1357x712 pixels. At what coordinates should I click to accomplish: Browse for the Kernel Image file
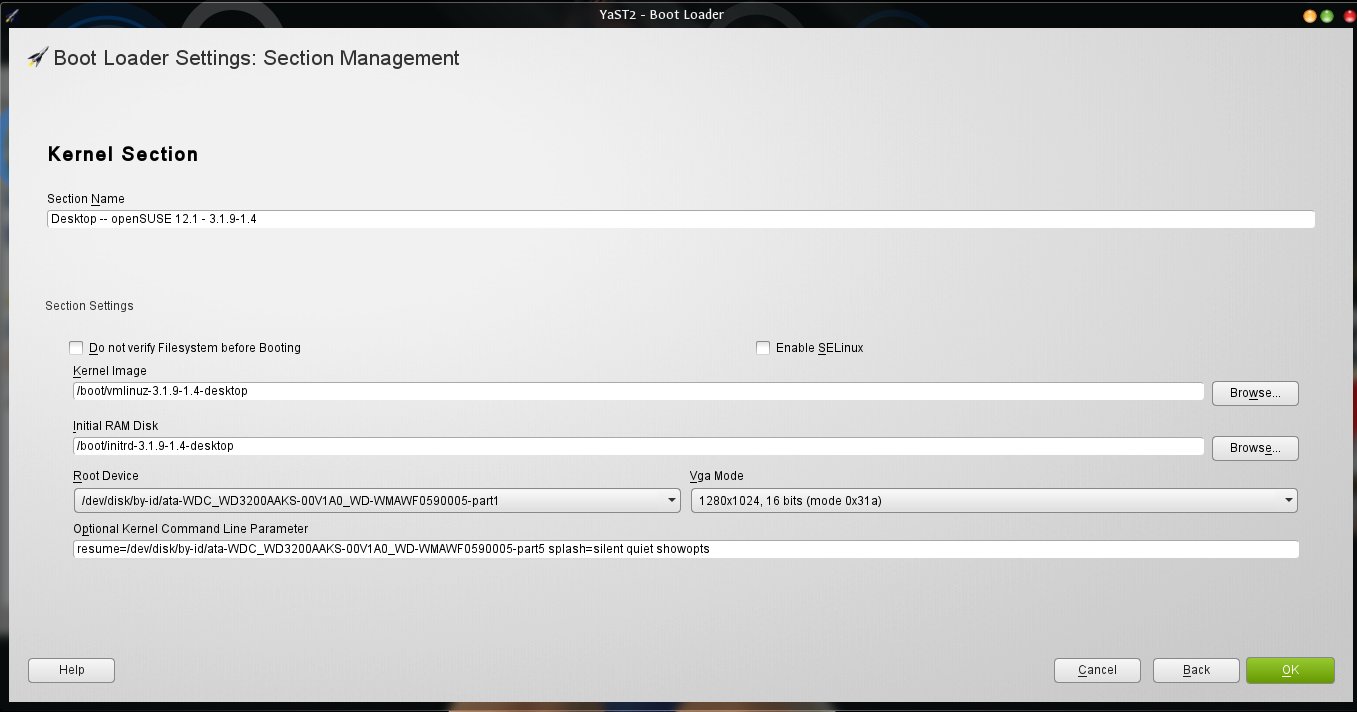1255,393
